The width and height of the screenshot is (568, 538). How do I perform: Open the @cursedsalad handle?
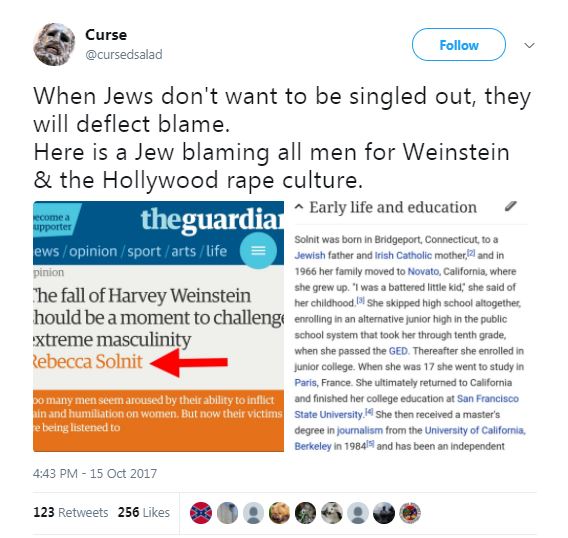coord(124,55)
